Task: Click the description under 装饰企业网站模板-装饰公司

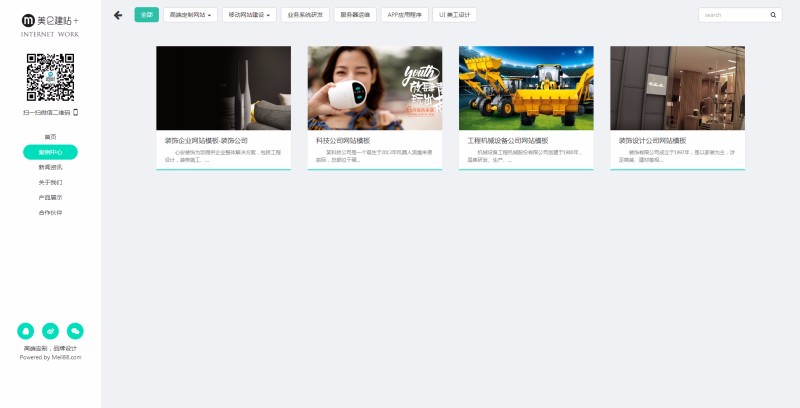Action: (223, 156)
